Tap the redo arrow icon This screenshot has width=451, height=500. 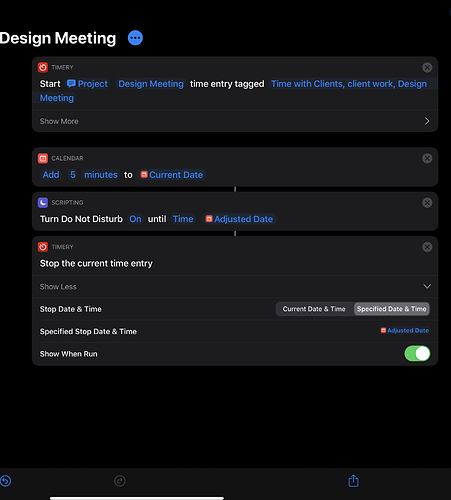120,481
